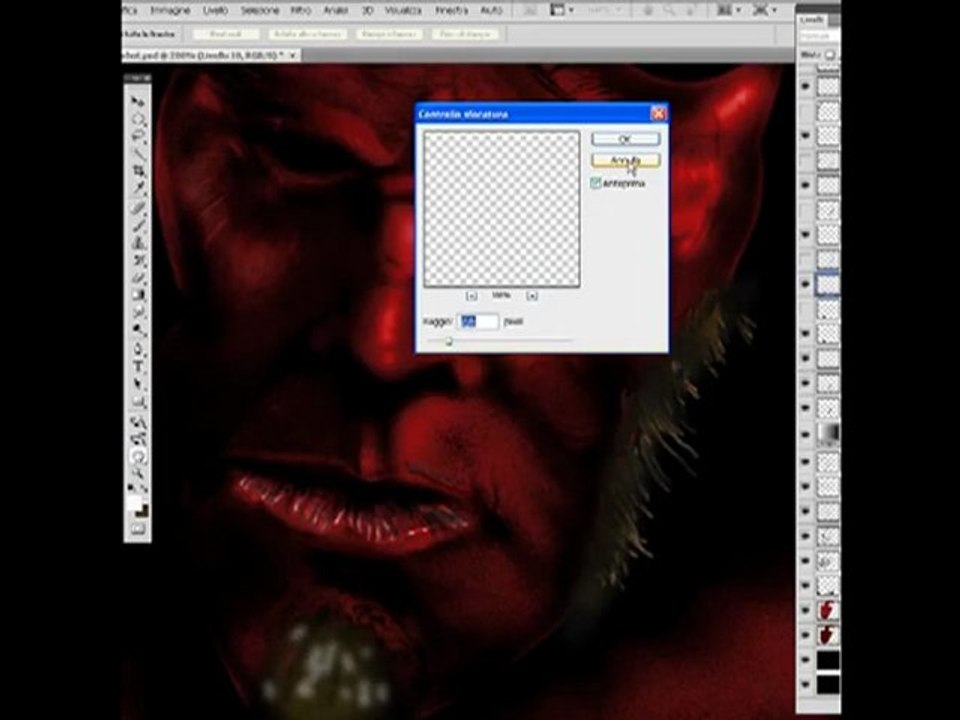Select the Shape tool

[138, 402]
